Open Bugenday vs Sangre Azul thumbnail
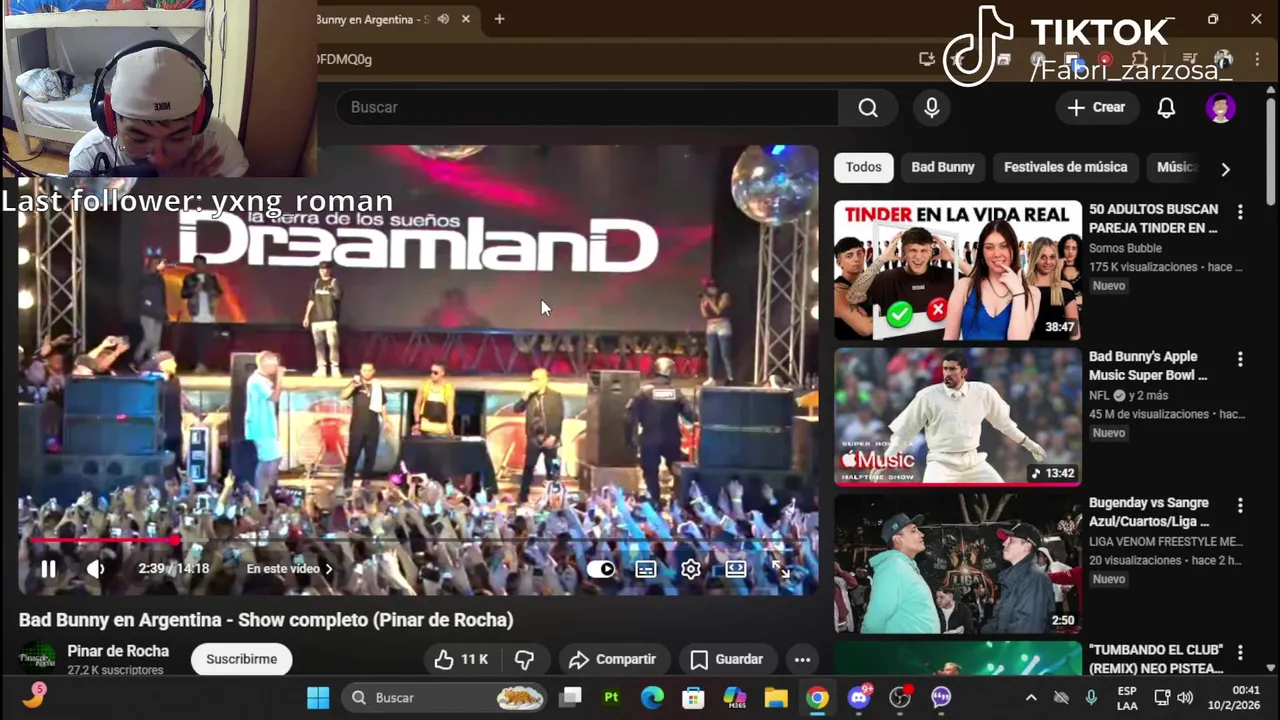This screenshot has height=720, width=1280. tap(958, 563)
